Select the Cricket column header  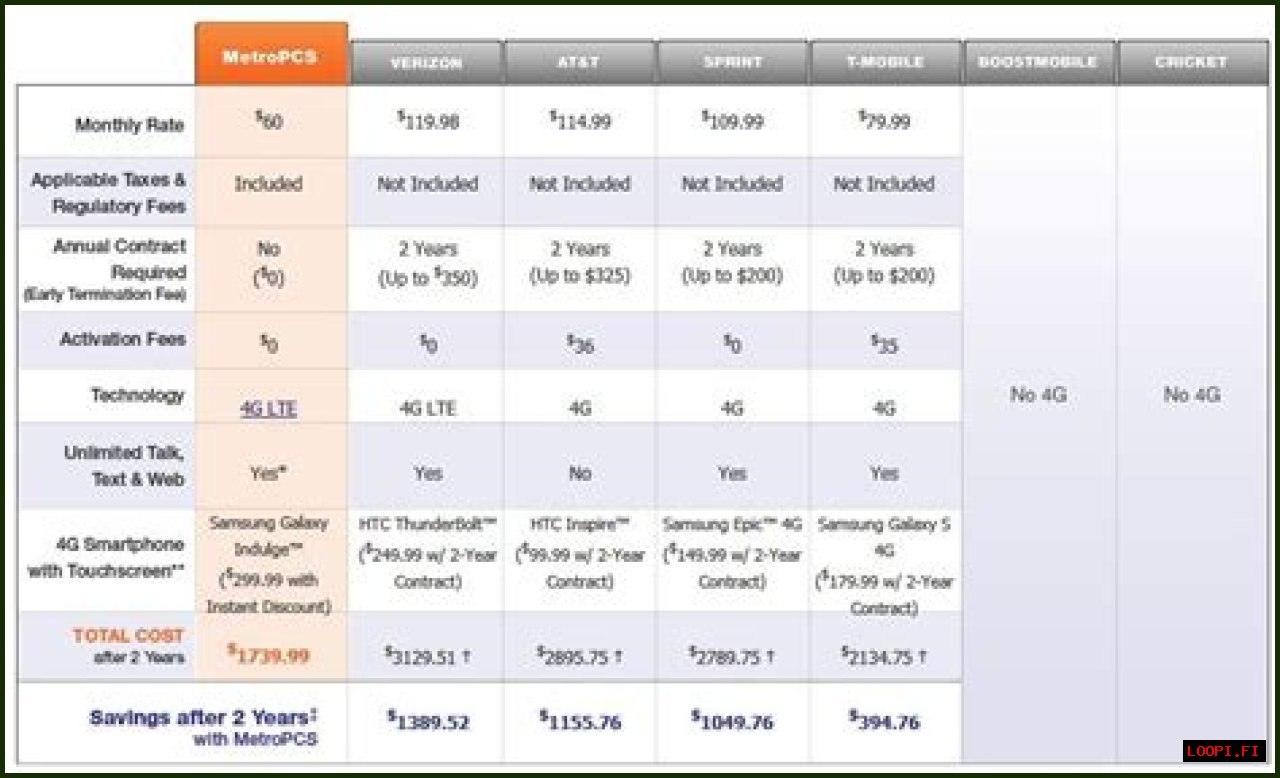pos(1191,62)
